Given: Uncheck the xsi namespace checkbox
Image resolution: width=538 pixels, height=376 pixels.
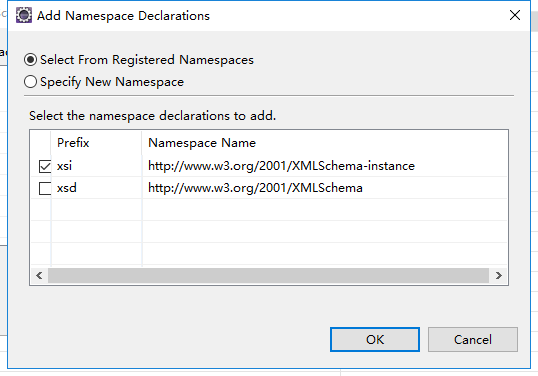Looking at the screenshot, I should [x=45, y=166].
